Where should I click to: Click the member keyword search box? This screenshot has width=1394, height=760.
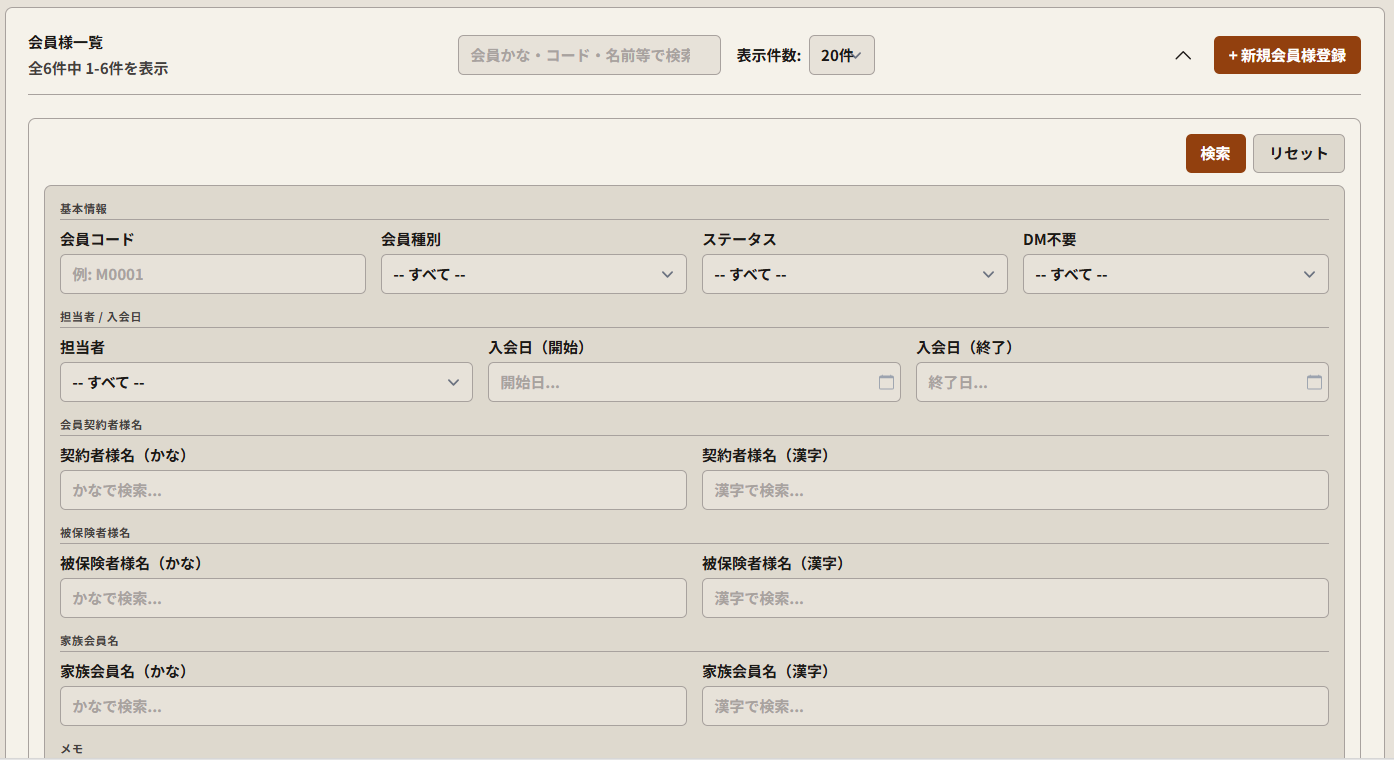click(x=589, y=54)
